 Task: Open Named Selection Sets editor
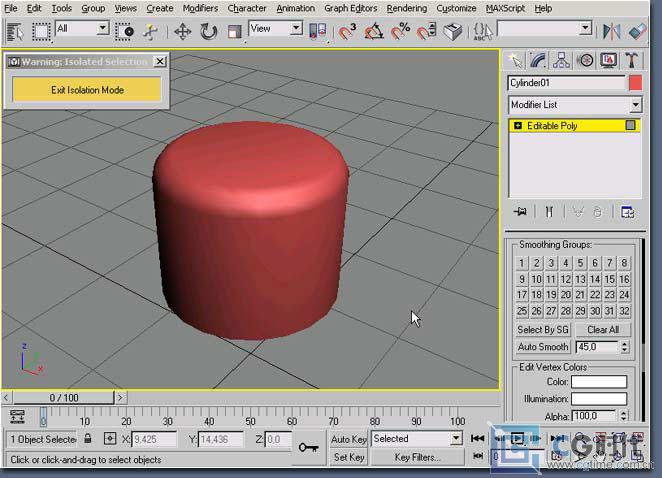(x=483, y=32)
